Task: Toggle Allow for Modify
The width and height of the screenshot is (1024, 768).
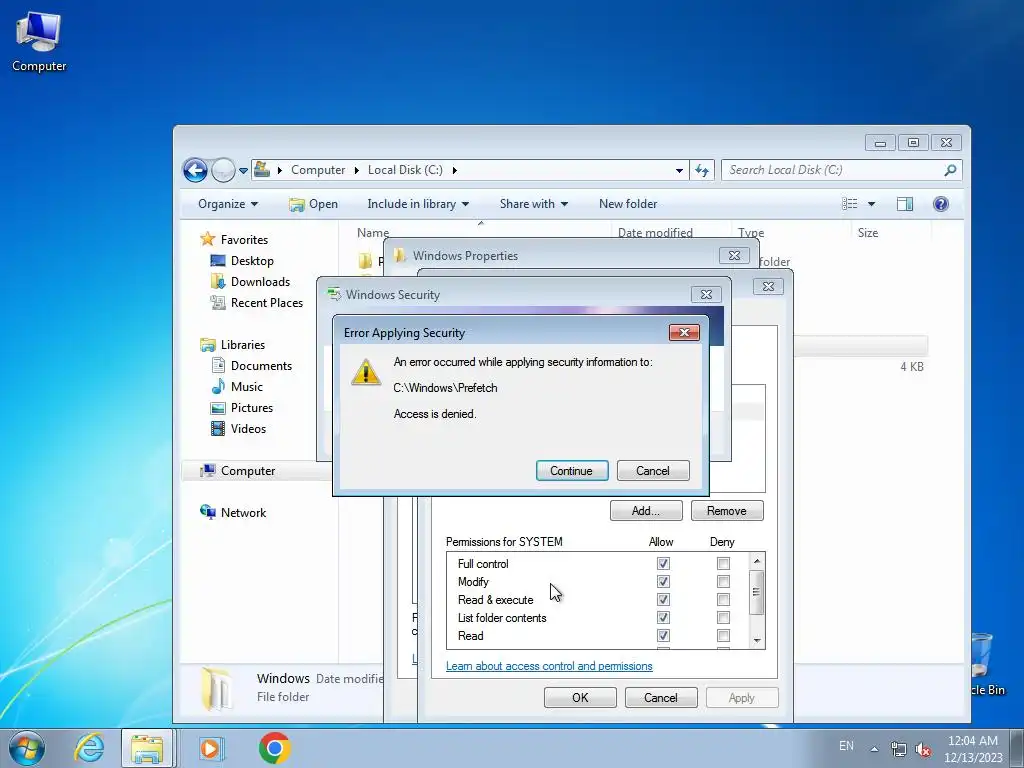Action: 663,581
